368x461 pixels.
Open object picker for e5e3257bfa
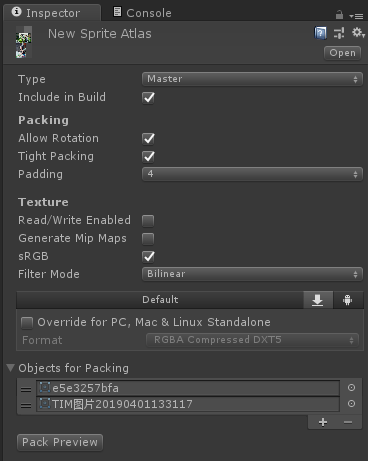pyautogui.click(x=351, y=388)
